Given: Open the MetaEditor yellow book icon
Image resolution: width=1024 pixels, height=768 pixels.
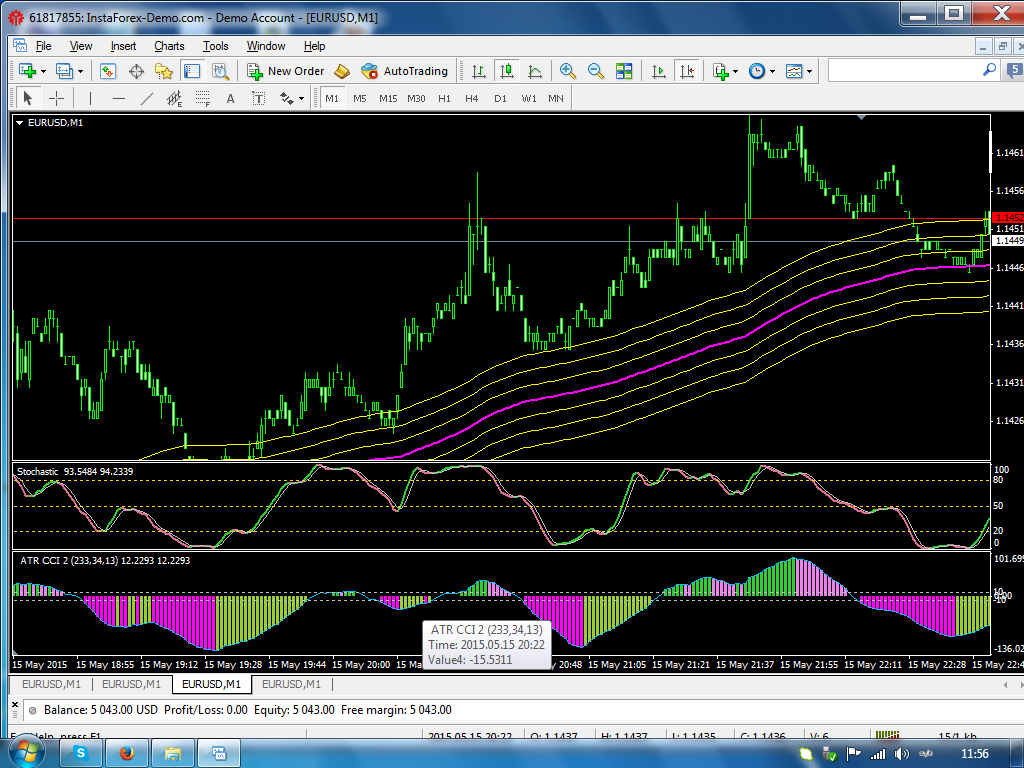Looking at the screenshot, I should 342,71.
